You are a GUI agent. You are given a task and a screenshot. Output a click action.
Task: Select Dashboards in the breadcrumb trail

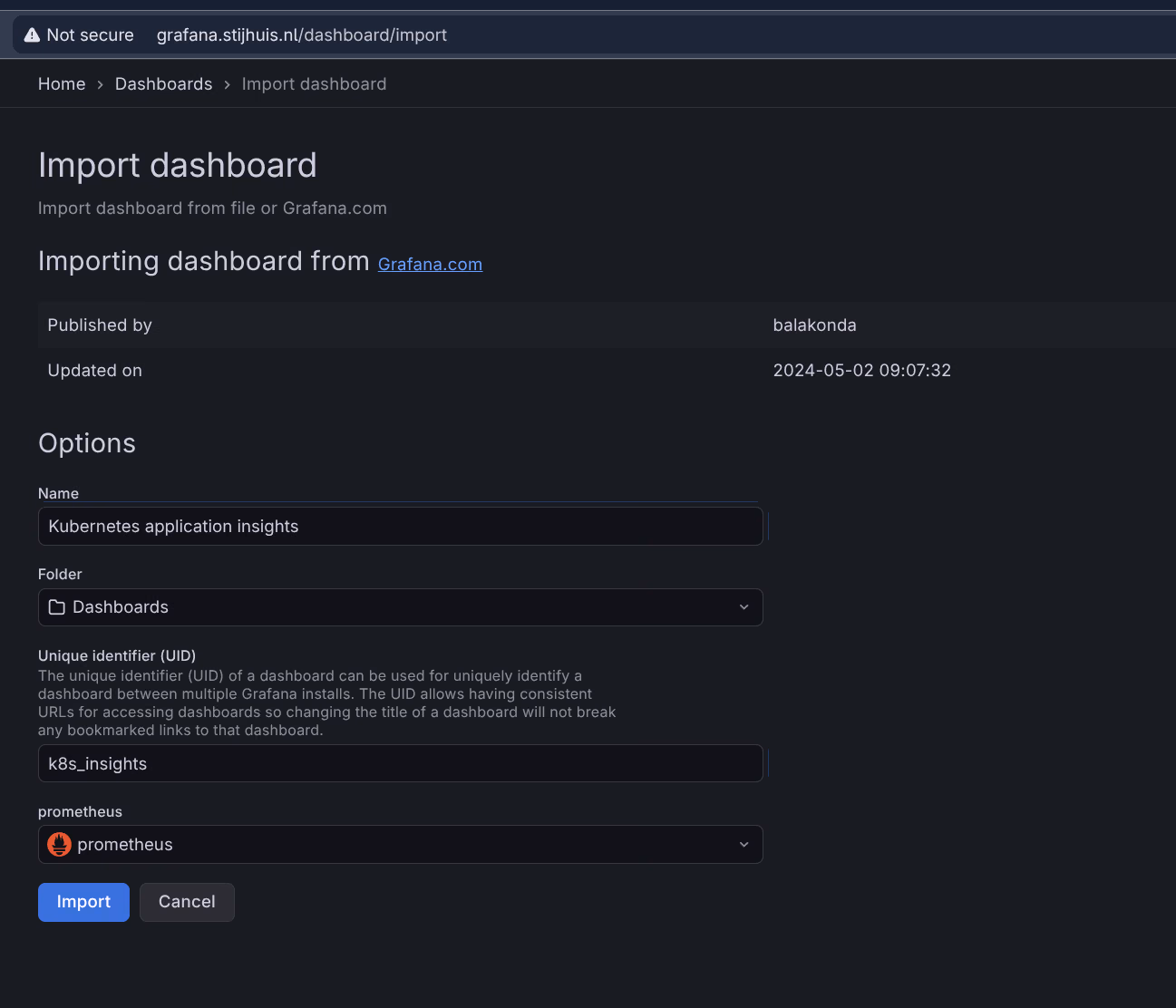click(x=163, y=83)
